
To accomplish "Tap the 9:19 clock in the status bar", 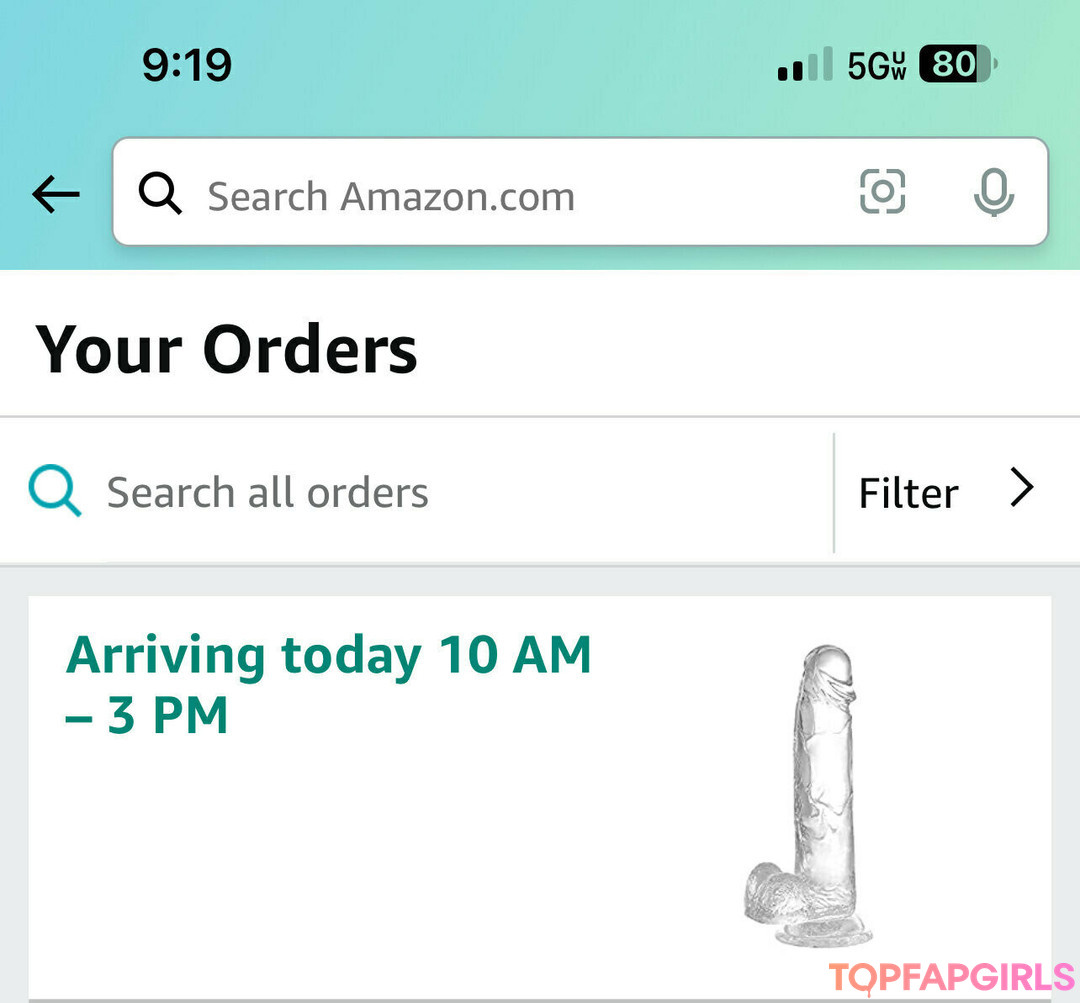I will pos(187,66).
